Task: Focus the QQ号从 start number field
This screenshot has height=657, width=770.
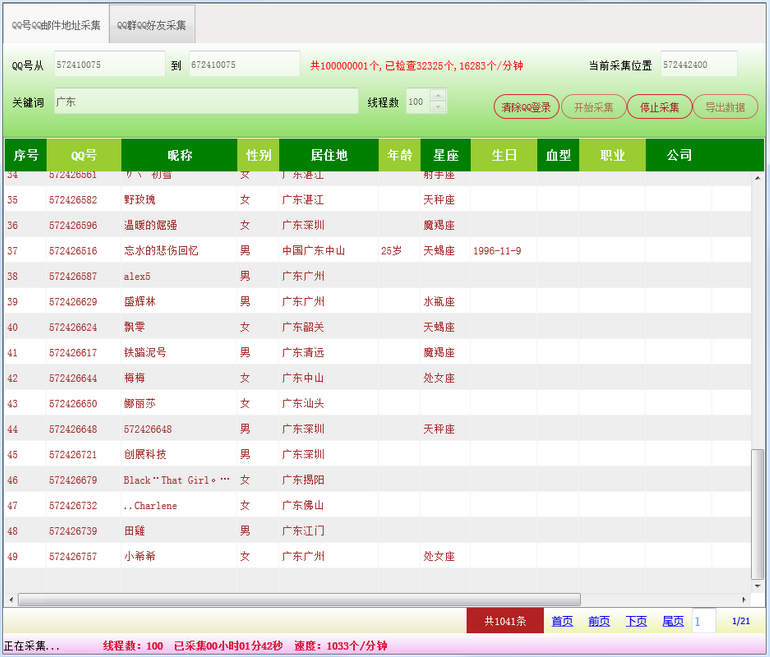Action: tap(109, 65)
